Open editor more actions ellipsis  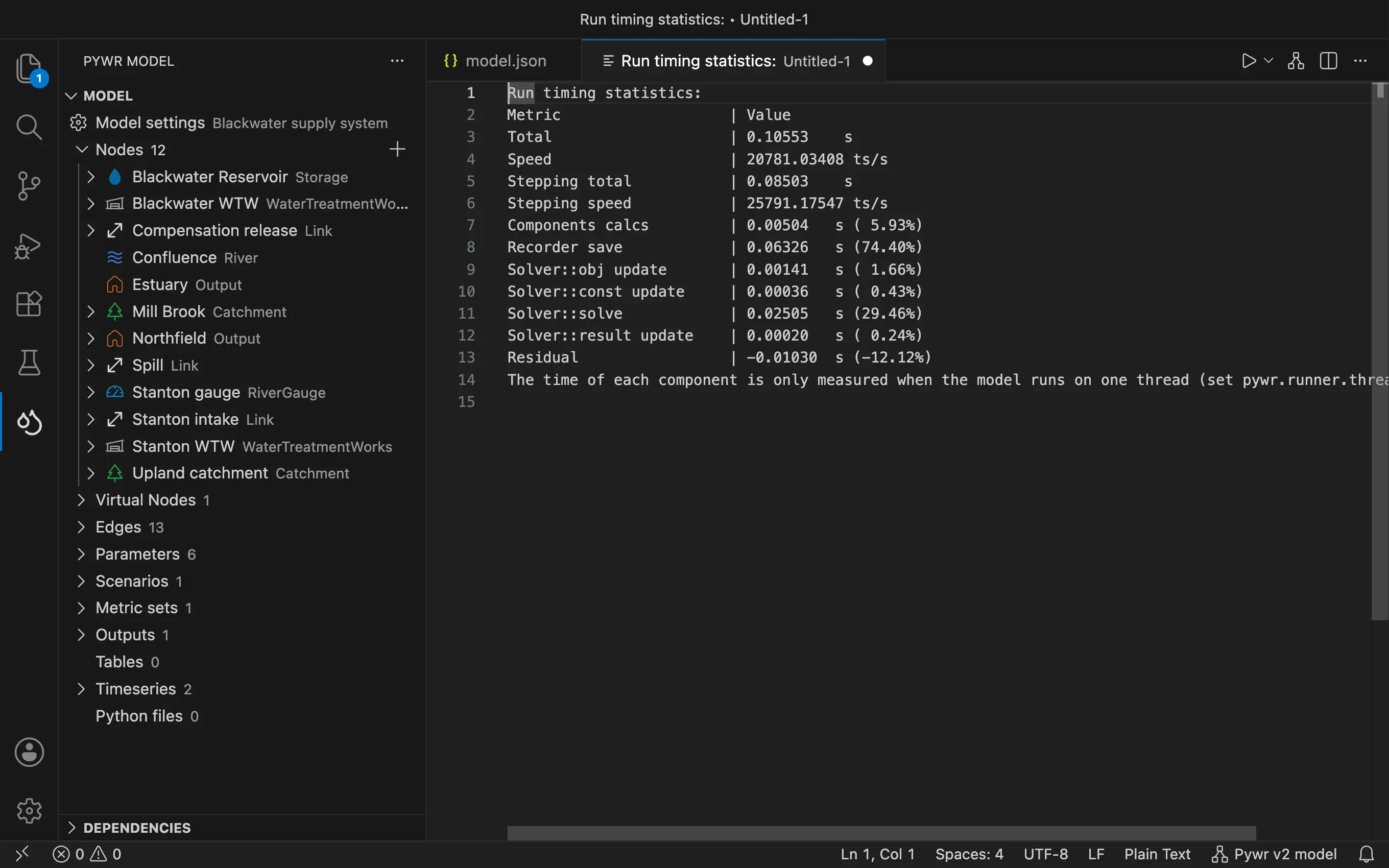click(1360, 61)
